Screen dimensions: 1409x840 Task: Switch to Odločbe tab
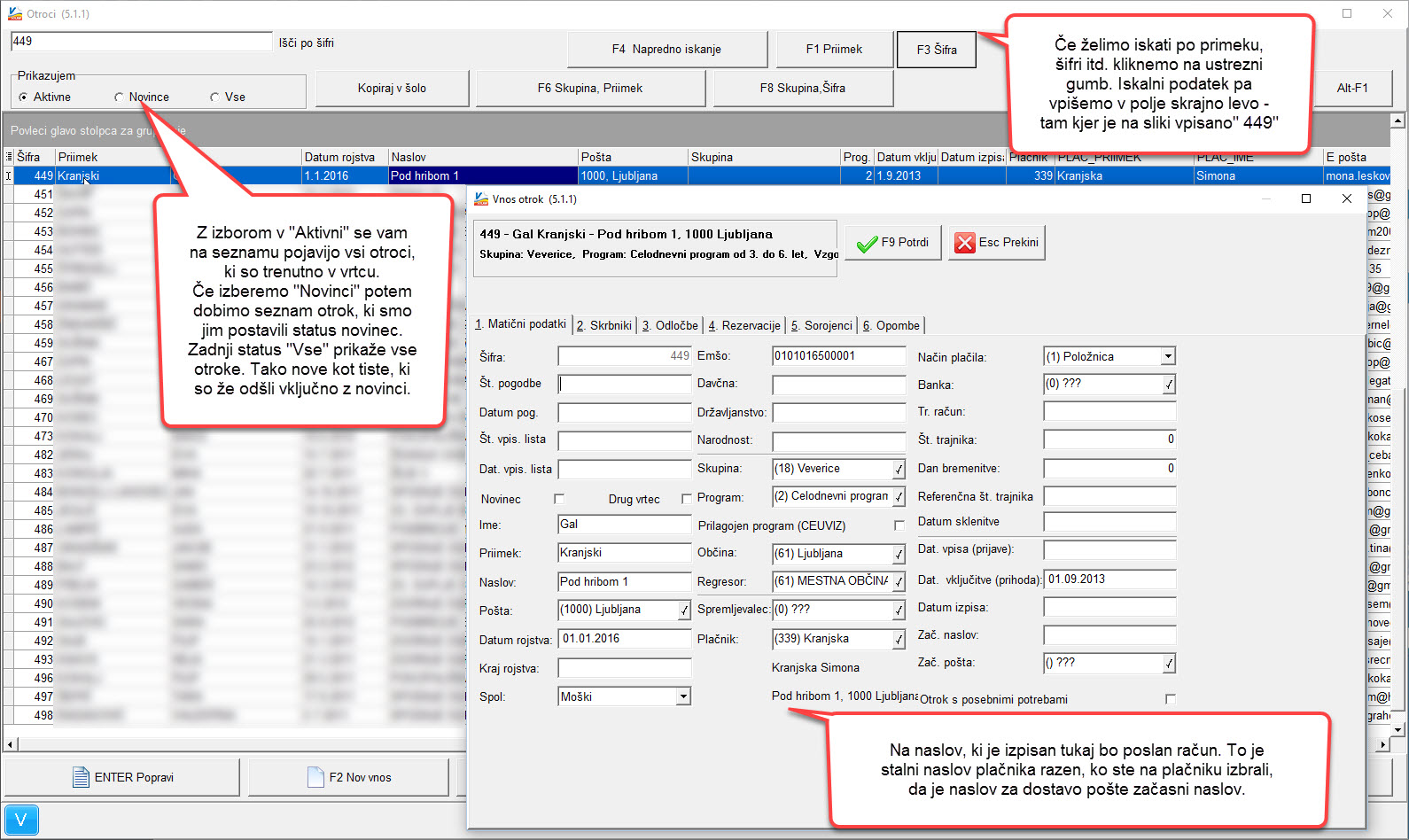click(x=671, y=325)
